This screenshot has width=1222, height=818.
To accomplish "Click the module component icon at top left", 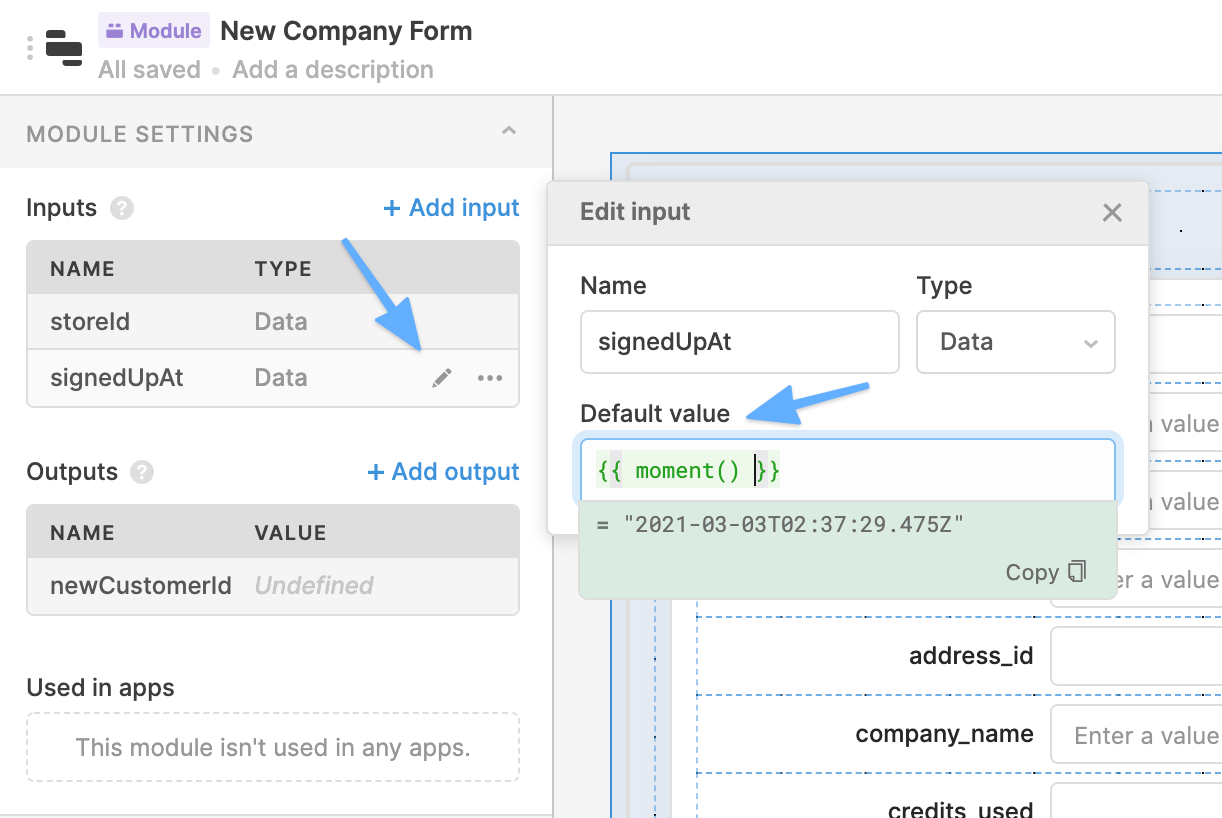I will pyautogui.click(x=65, y=47).
